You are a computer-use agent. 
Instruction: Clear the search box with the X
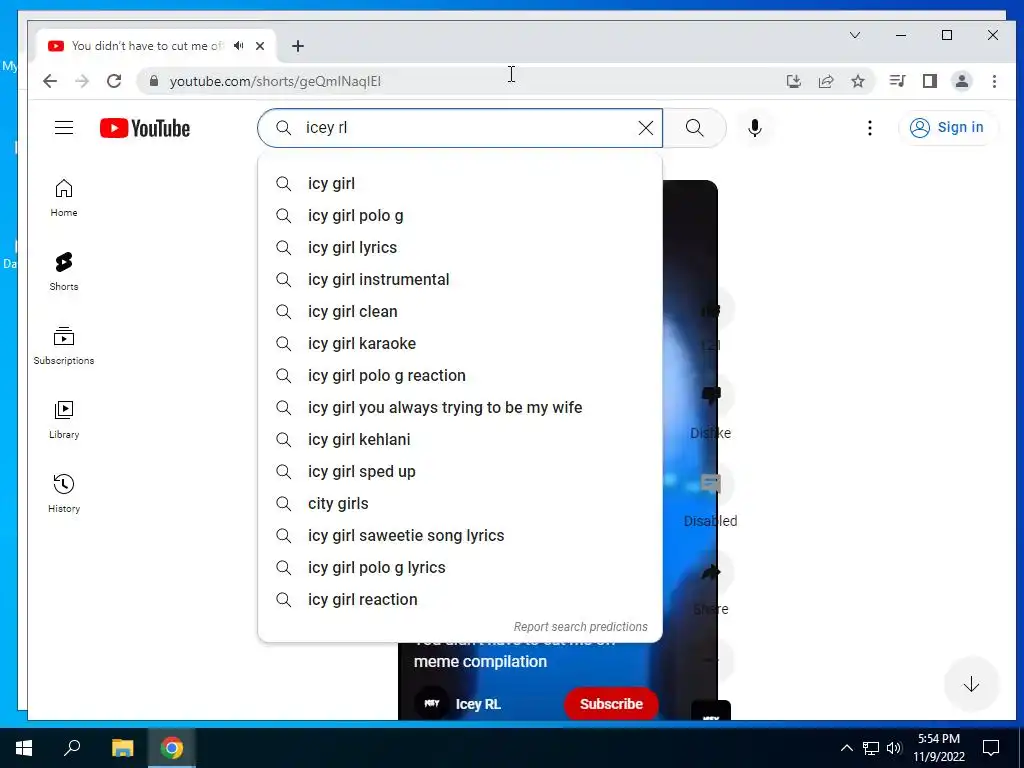(x=645, y=128)
